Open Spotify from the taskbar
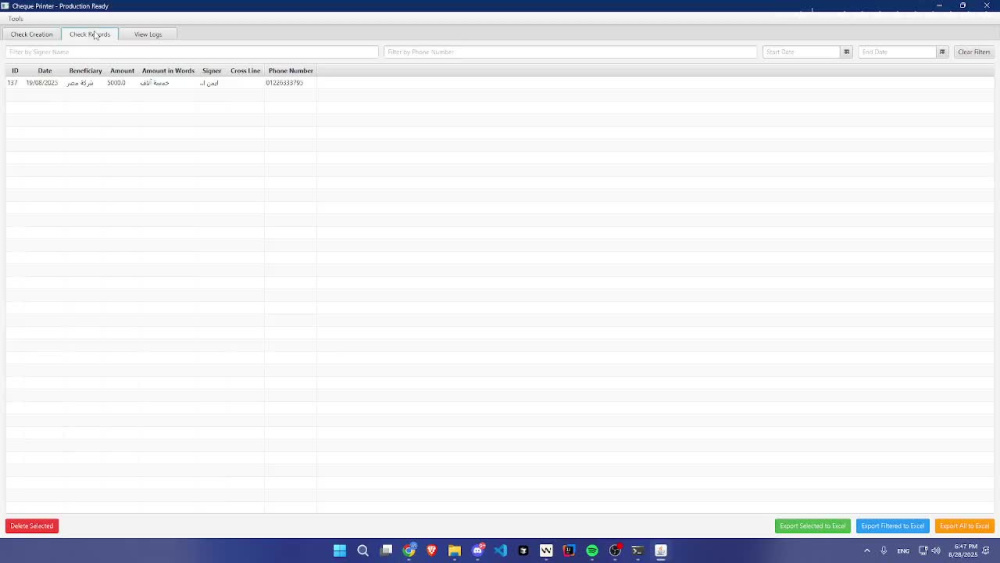The image size is (1000, 563). pyautogui.click(x=592, y=551)
